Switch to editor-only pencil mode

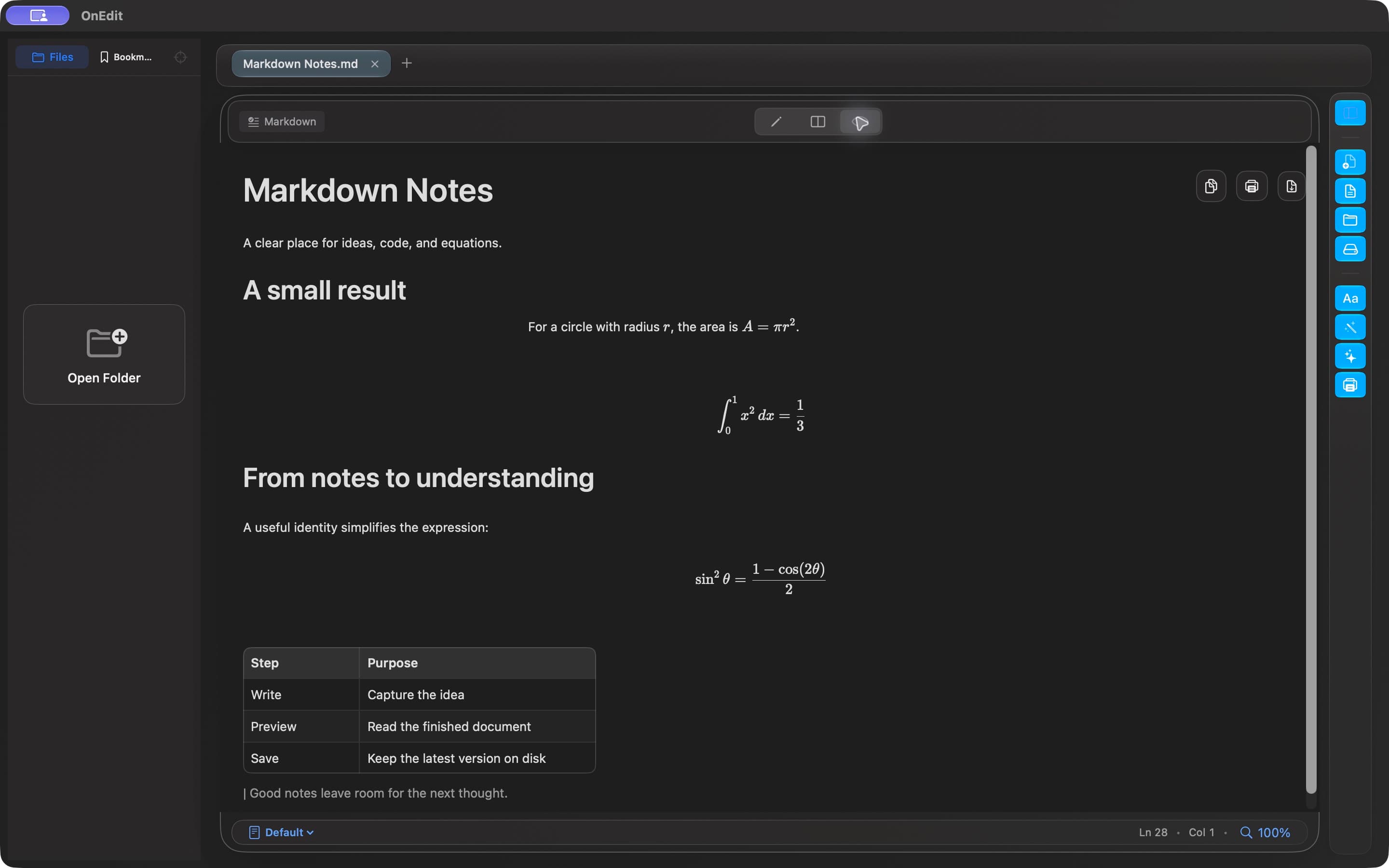click(x=776, y=122)
